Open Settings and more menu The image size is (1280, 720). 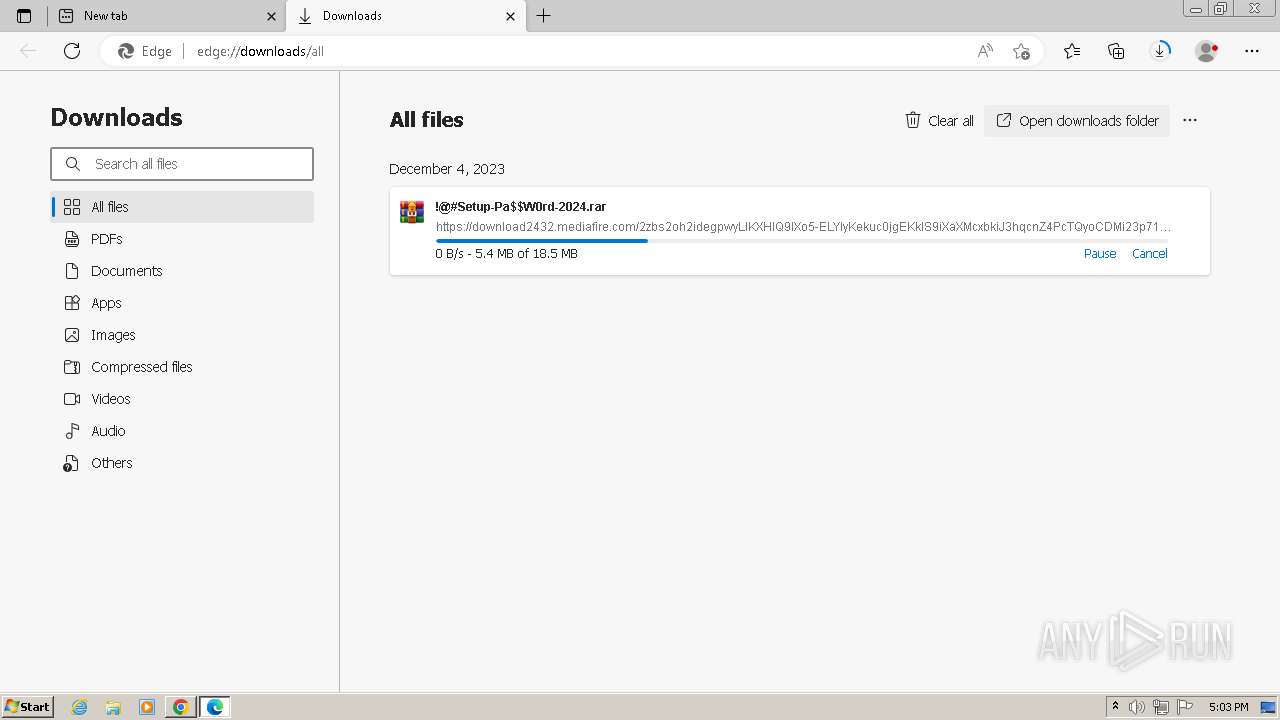tap(1251, 51)
